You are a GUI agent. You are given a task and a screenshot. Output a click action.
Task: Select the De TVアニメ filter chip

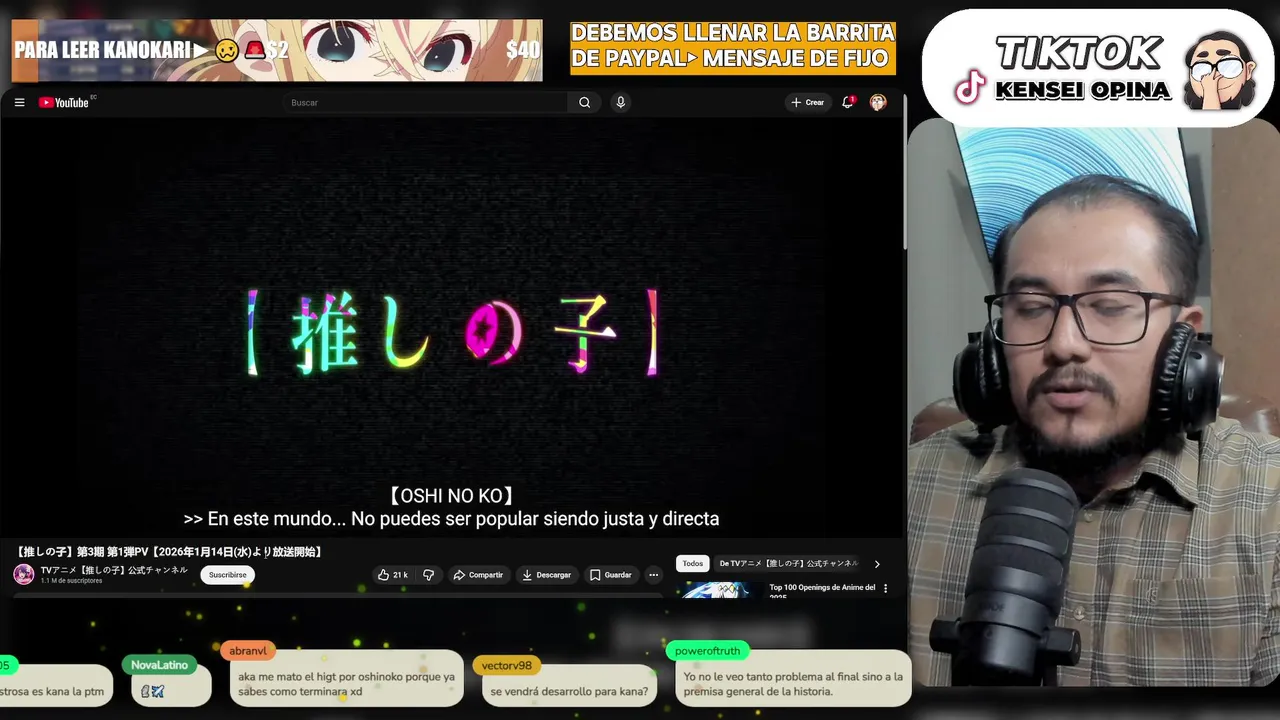tap(789, 564)
